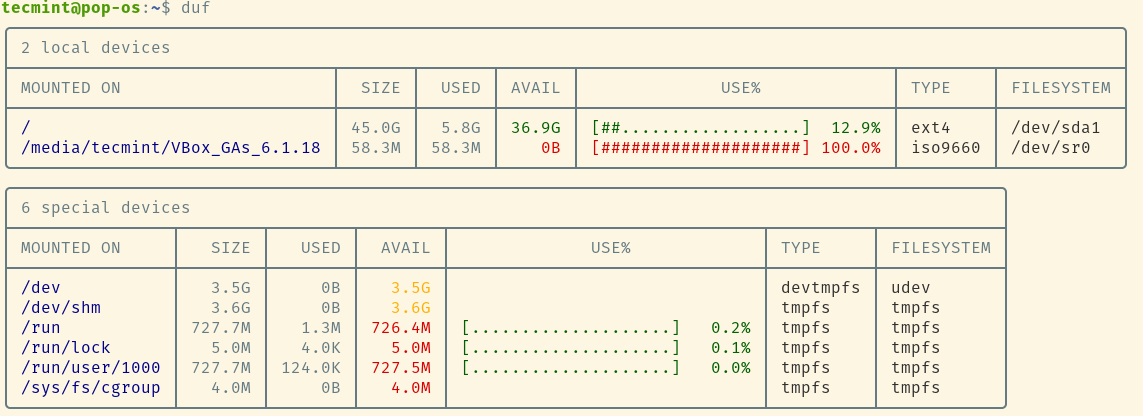Select the /media/tecmint/VBox_GAs_6.1.18 mount path
Screen dimensions: 1143x416
[x=170, y=148]
